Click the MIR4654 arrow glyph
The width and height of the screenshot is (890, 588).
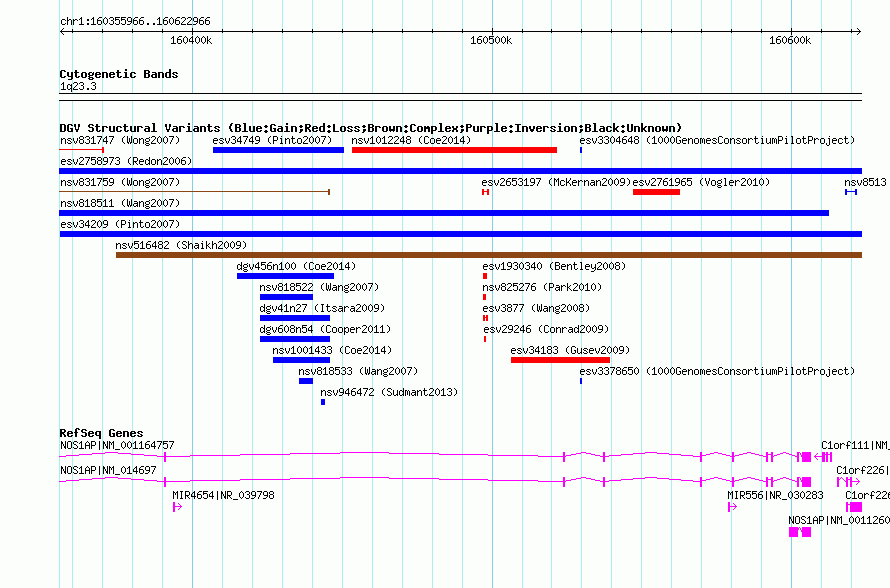(x=177, y=507)
